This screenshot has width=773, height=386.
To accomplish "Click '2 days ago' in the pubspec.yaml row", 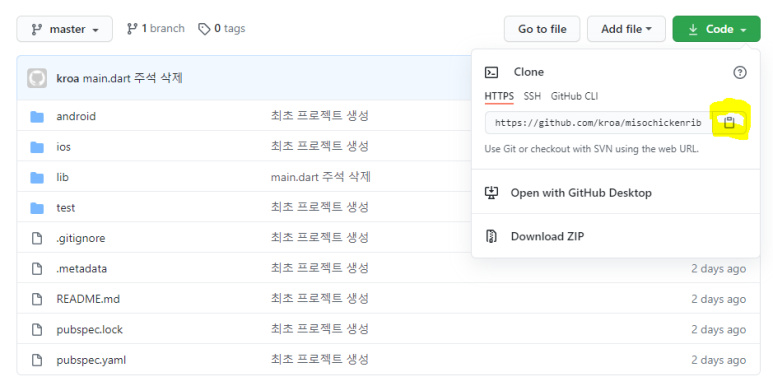I will click(718, 360).
